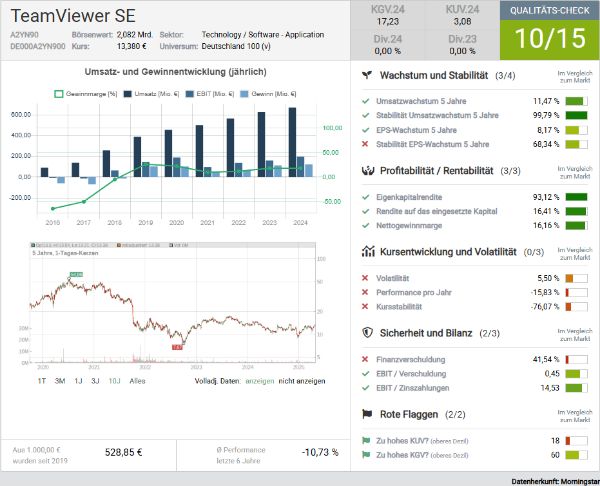The height and width of the screenshot is (486, 600).
Task: Click checkmark next to EPS-Wachstum 5 Jahre
Action: click(x=365, y=130)
